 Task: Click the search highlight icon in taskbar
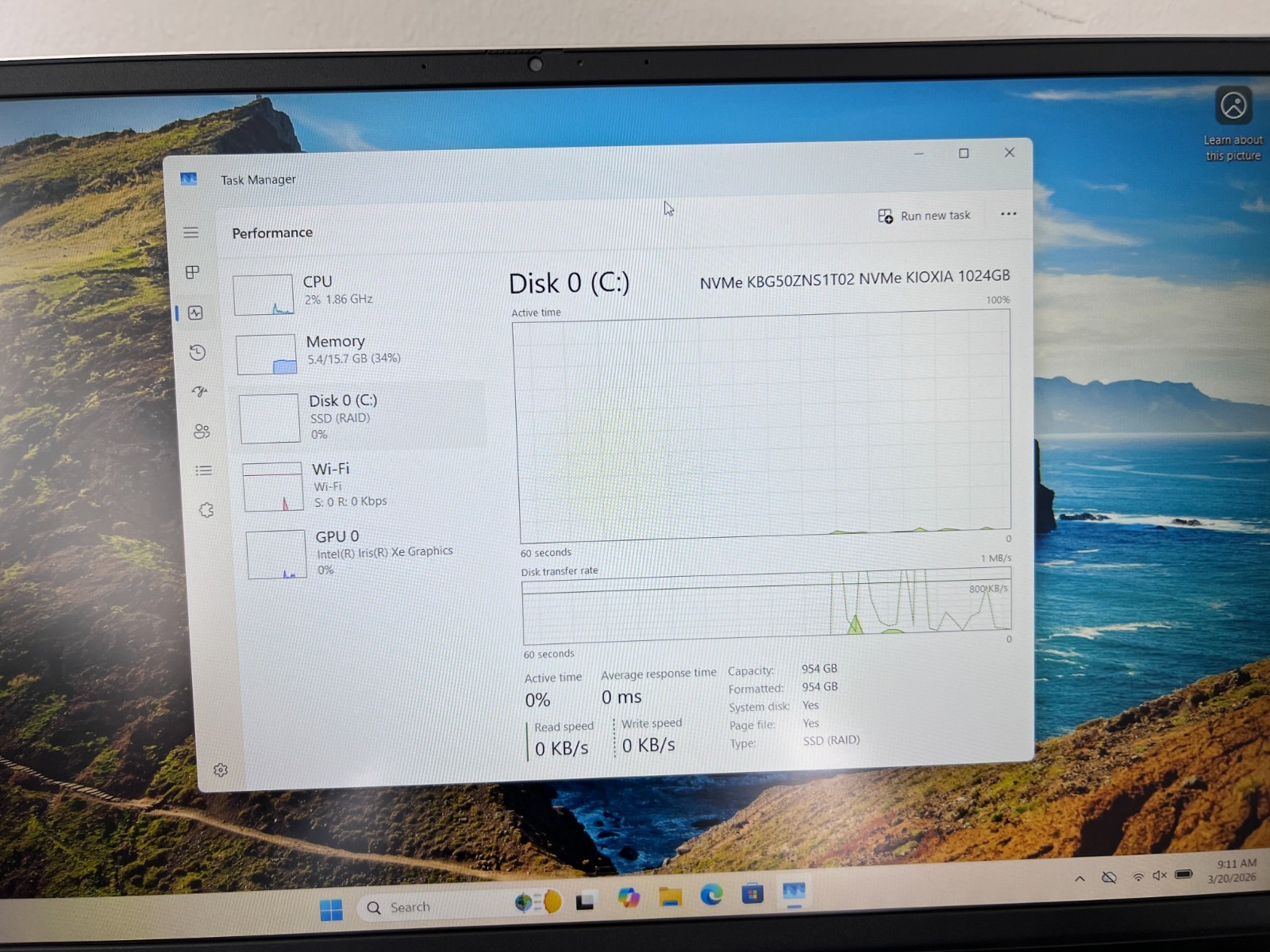click(x=540, y=902)
